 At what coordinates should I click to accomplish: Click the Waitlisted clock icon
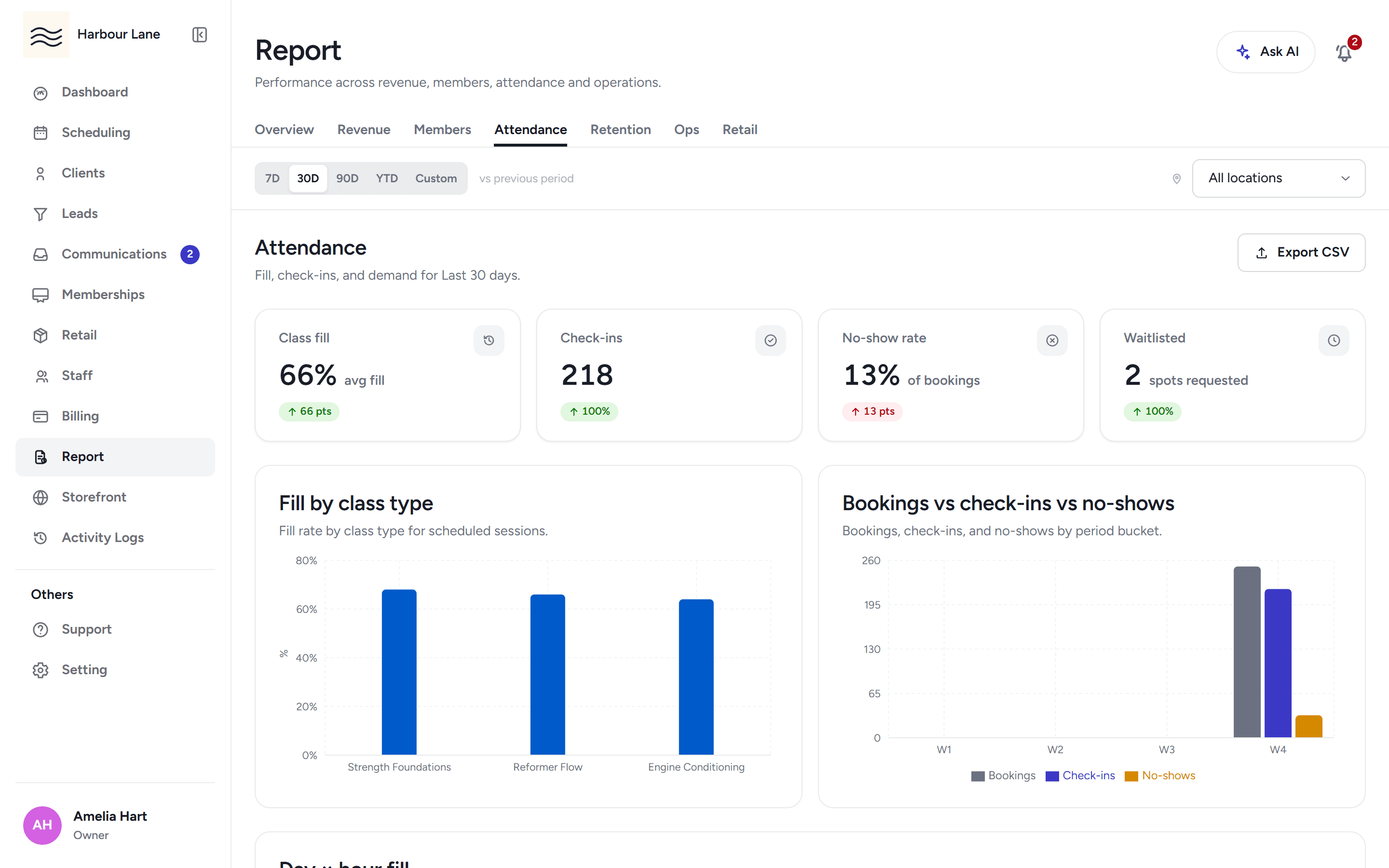(x=1334, y=340)
